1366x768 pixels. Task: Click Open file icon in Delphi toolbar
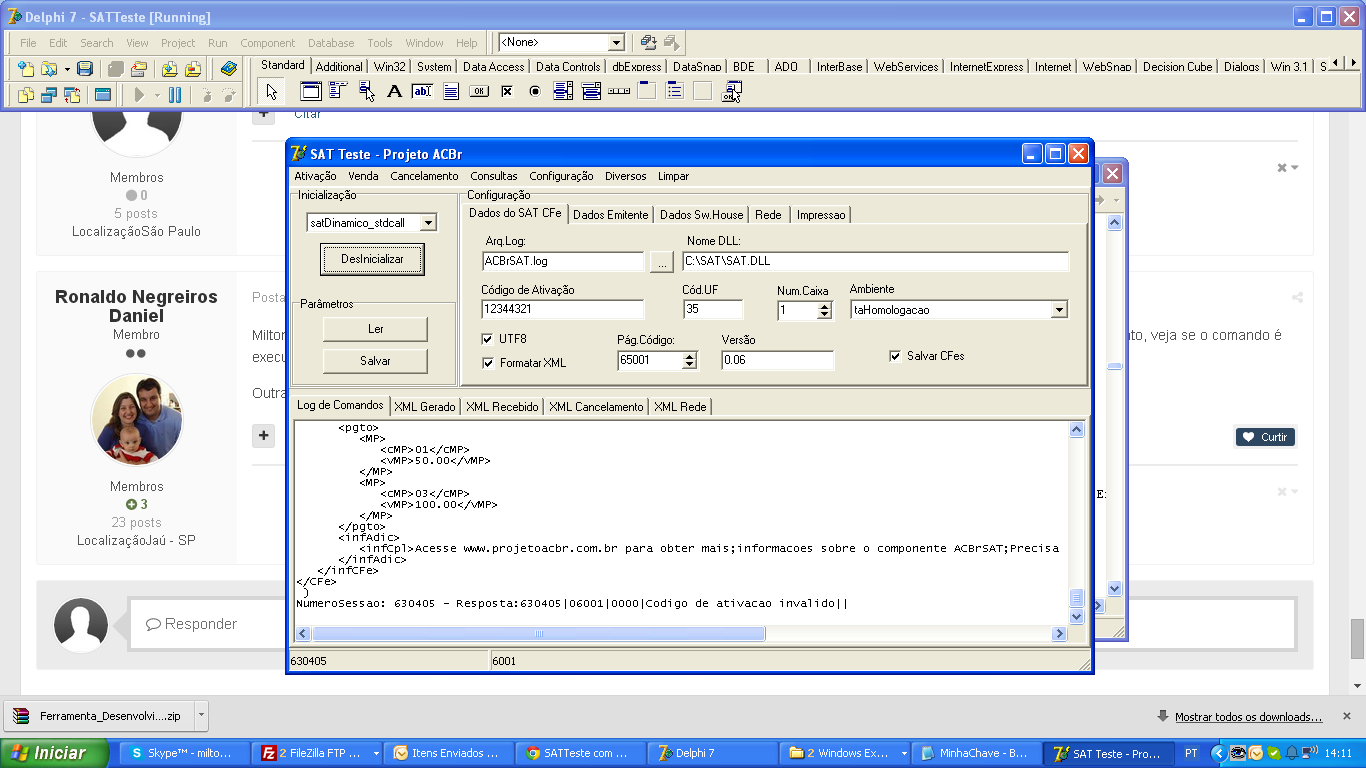coord(47,69)
